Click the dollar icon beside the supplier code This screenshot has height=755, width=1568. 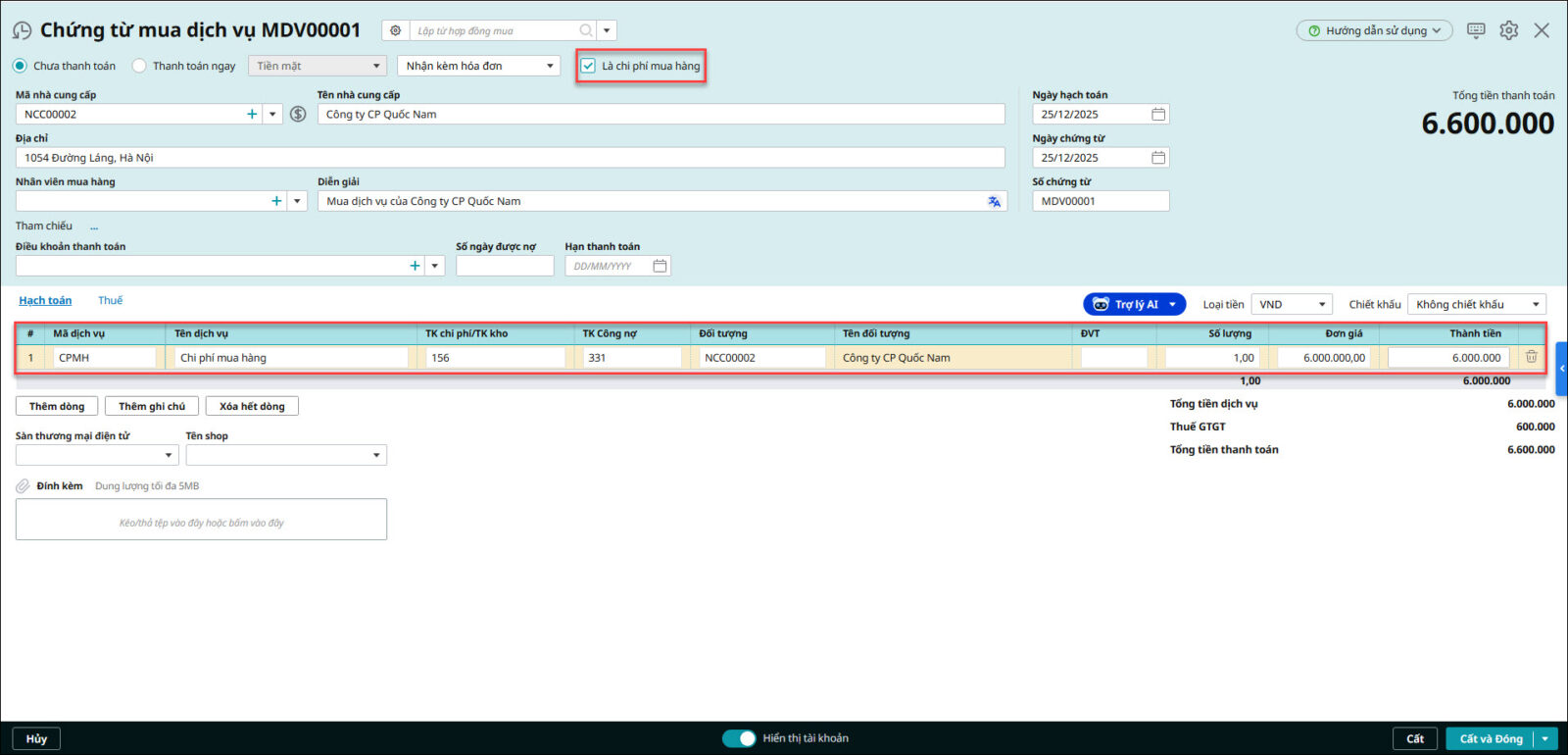(x=298, y=115)
